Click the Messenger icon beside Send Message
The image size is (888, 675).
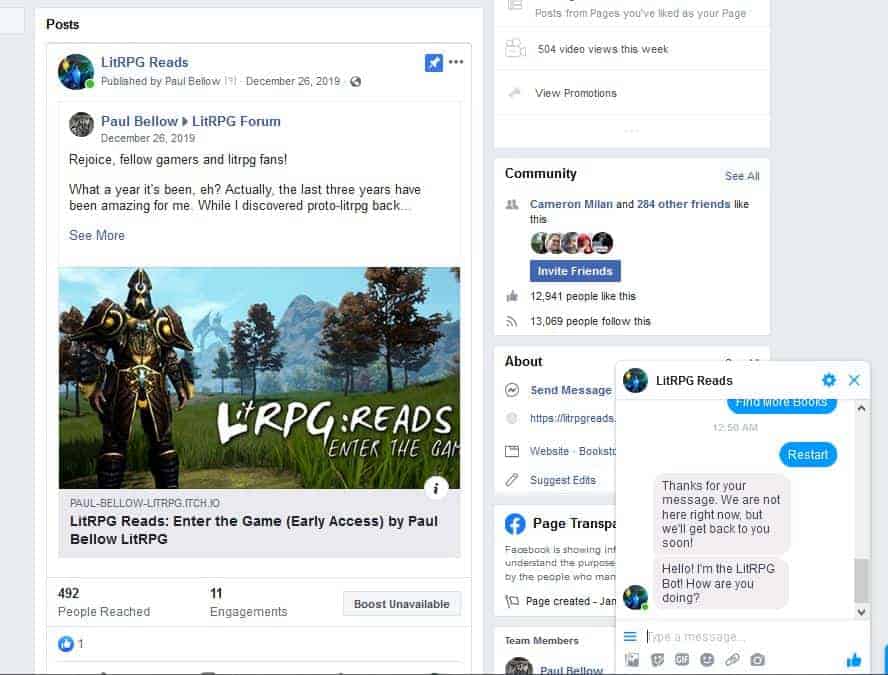(x=512, y=390)
